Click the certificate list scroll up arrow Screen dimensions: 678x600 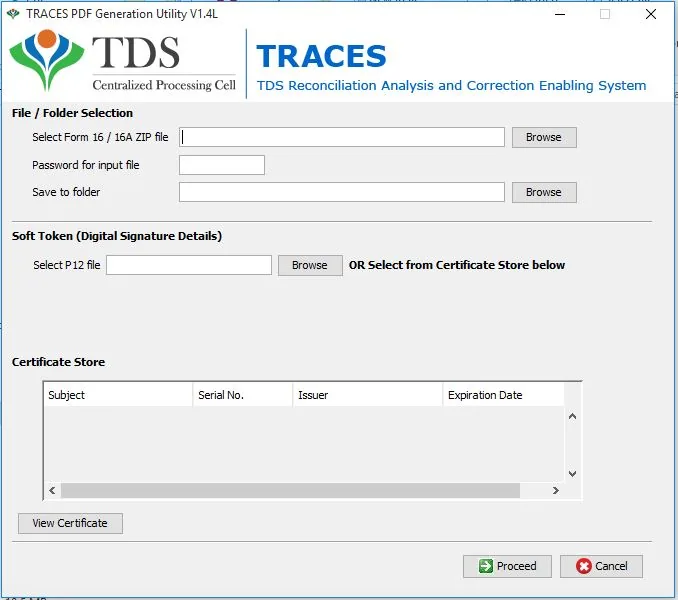tap(572, 416)
